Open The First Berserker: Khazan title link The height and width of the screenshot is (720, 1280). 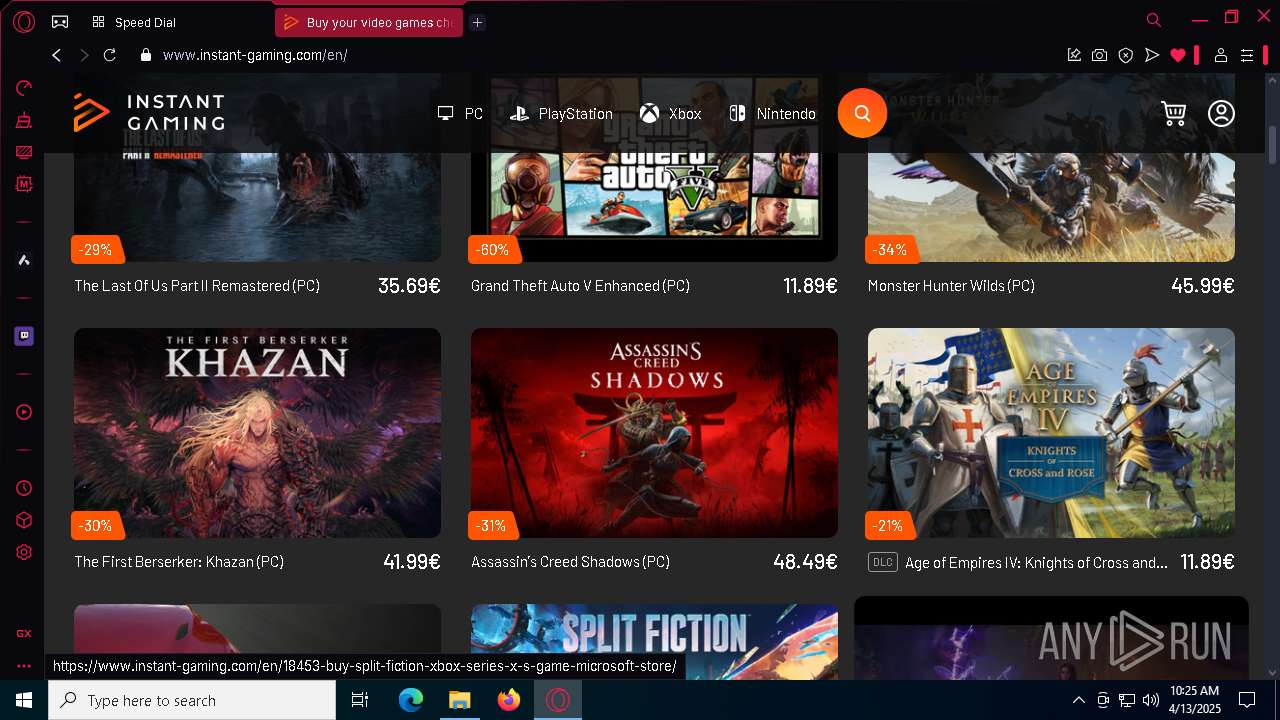point(179,562)
